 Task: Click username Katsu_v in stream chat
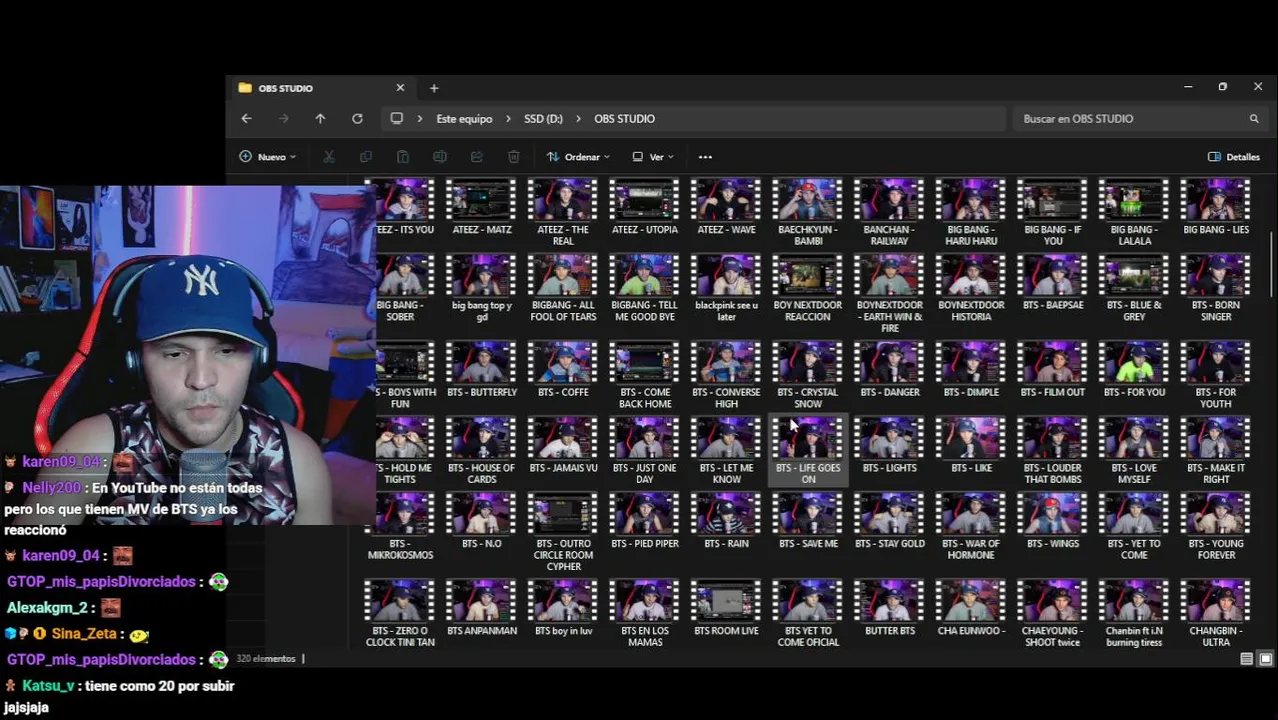coord(49,686)
